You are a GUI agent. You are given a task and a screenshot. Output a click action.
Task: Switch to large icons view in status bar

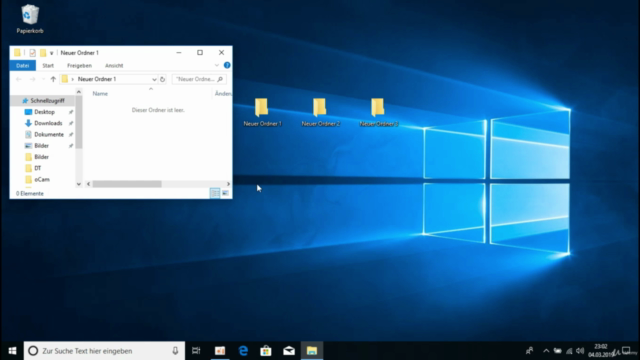225,193
